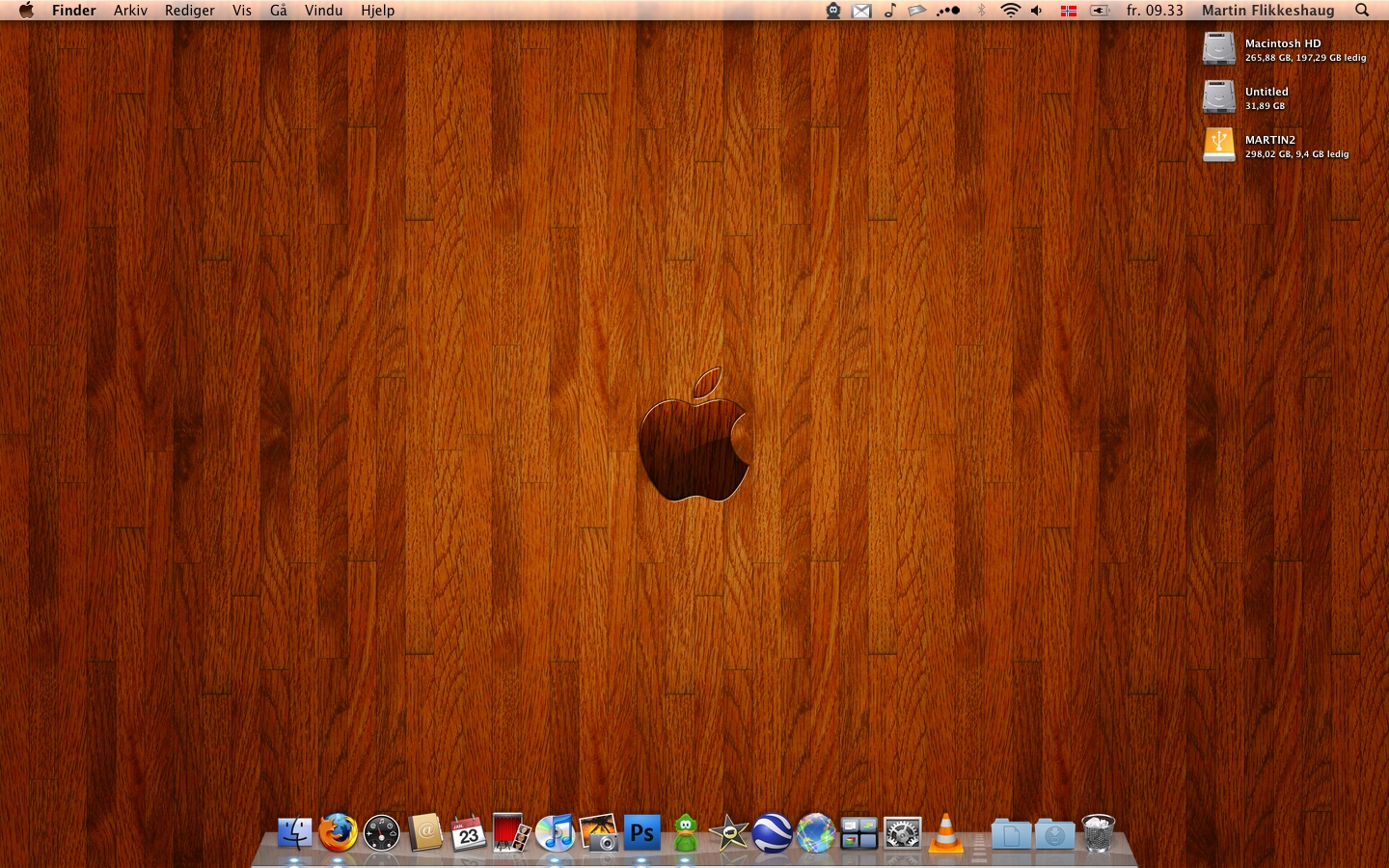Click the MARTIN2 drive label
The height and width of the screenshot is (868, 1389).
pos(1270,140)
